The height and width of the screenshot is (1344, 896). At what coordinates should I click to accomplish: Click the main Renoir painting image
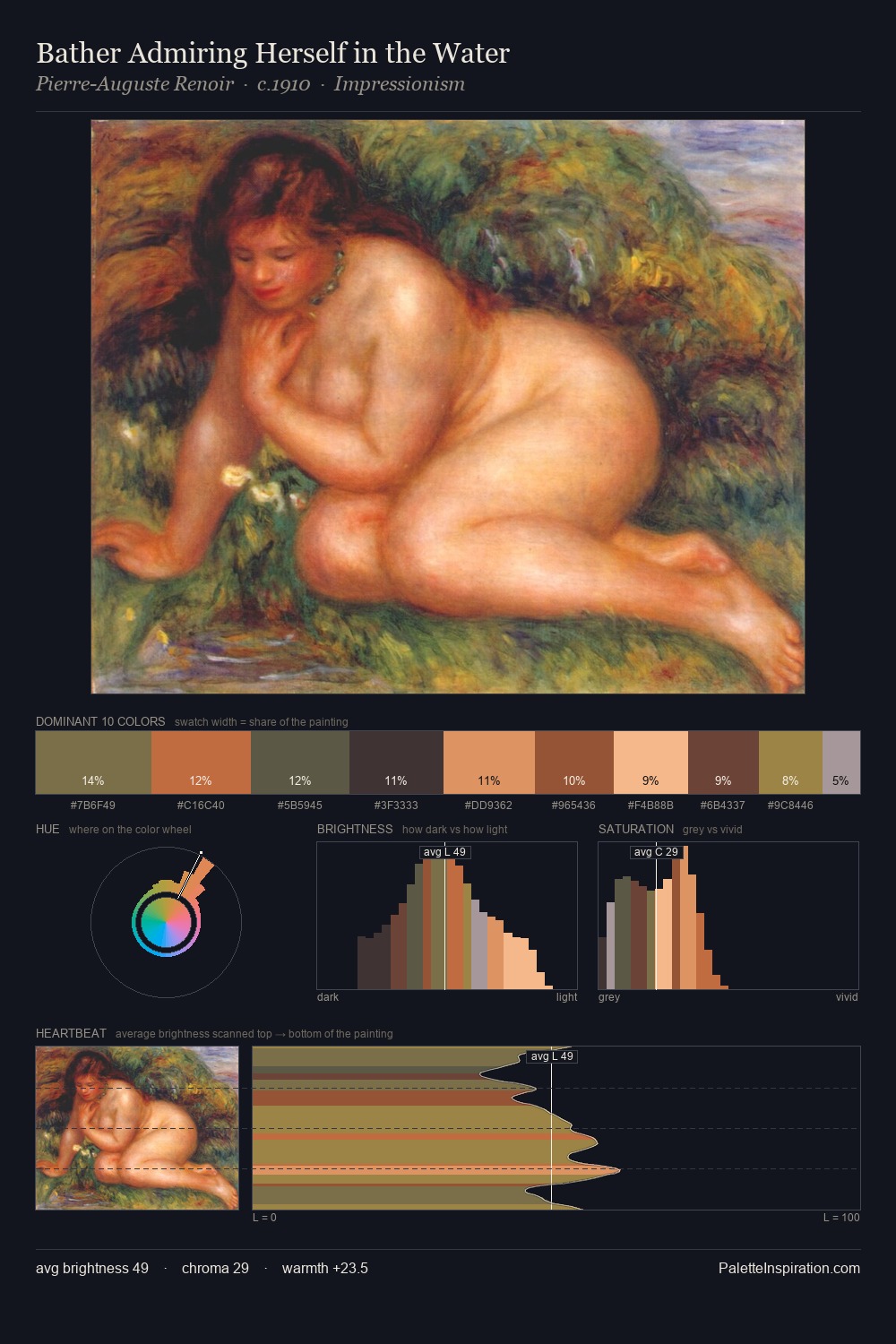[448, 407]
